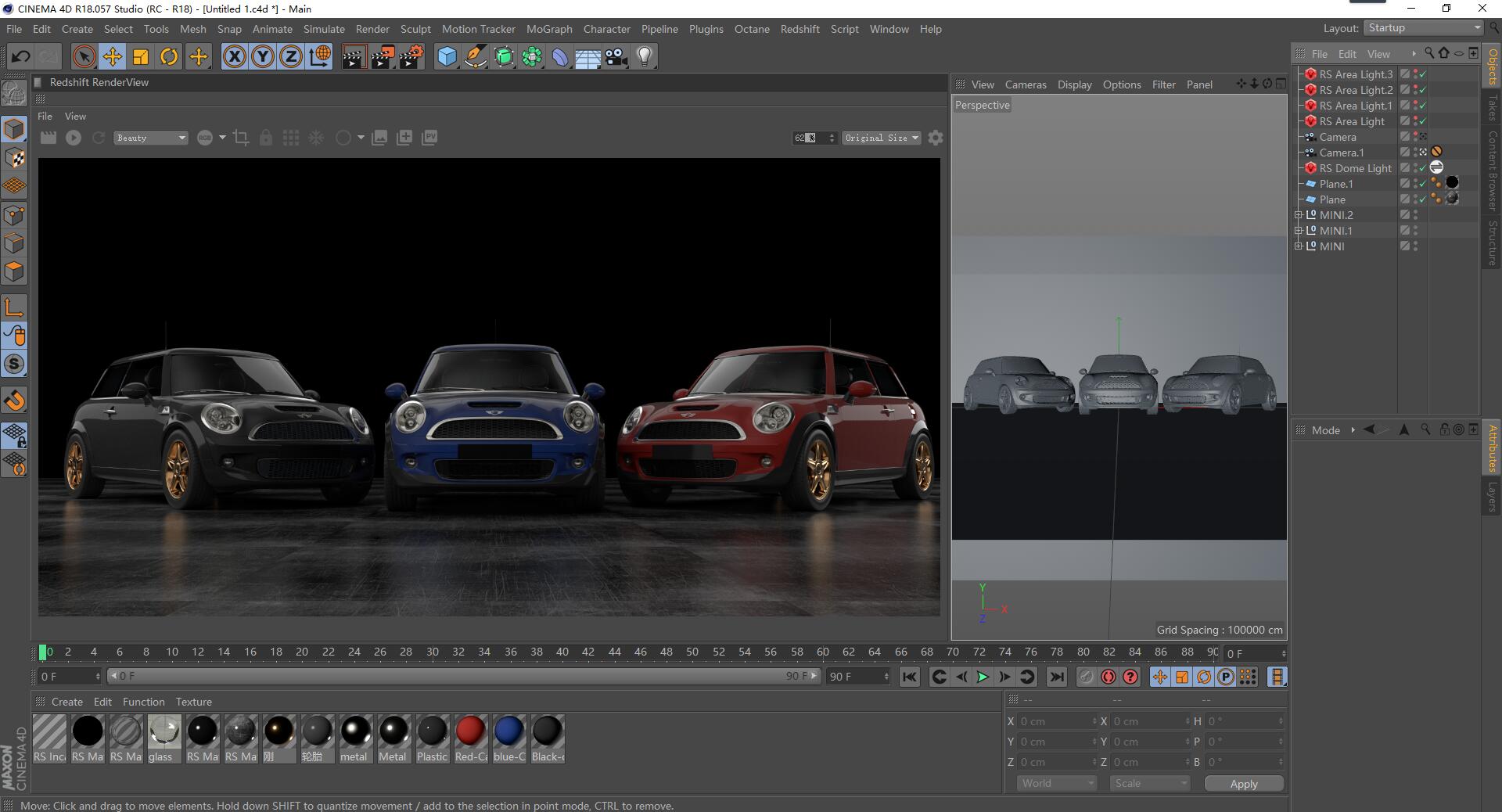Toggle the green enable checkmark on Plane.1
1502x812 pixels.
click(1422, 183)
